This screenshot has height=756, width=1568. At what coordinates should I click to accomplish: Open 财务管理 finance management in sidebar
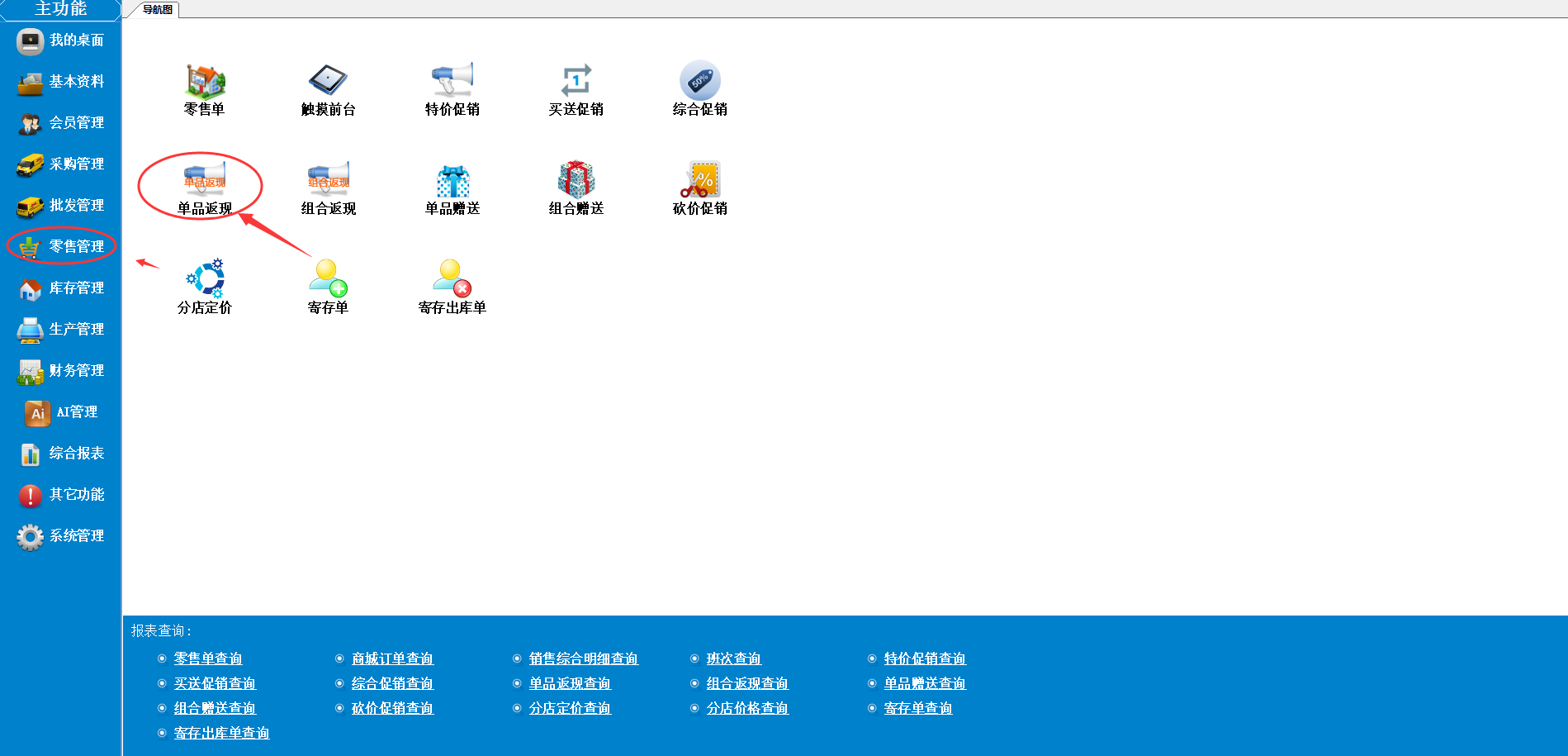click(61, 371)
